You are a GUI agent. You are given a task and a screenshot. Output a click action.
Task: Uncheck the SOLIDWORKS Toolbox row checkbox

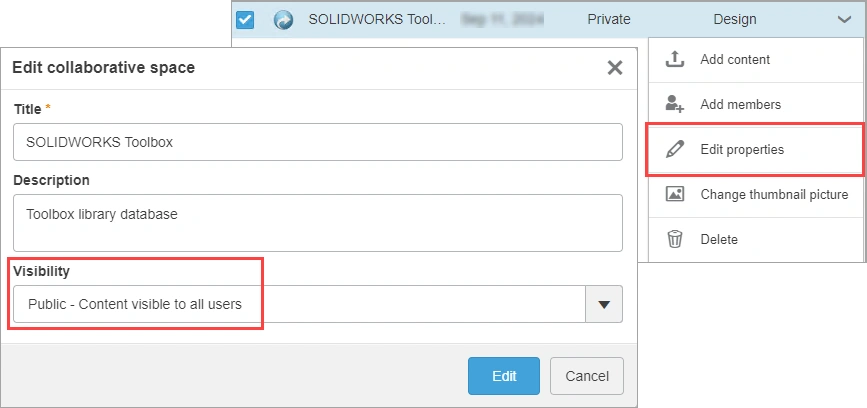click(x=245, y=19)
